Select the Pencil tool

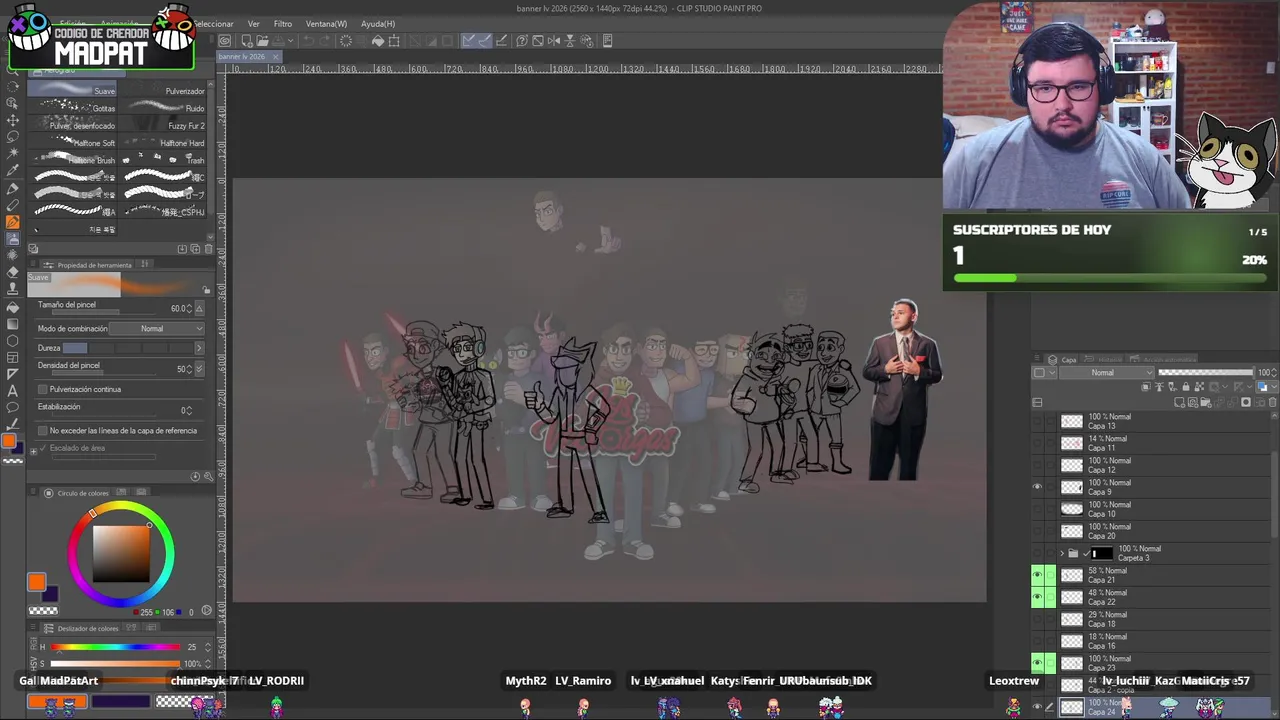tap(12, 205)
